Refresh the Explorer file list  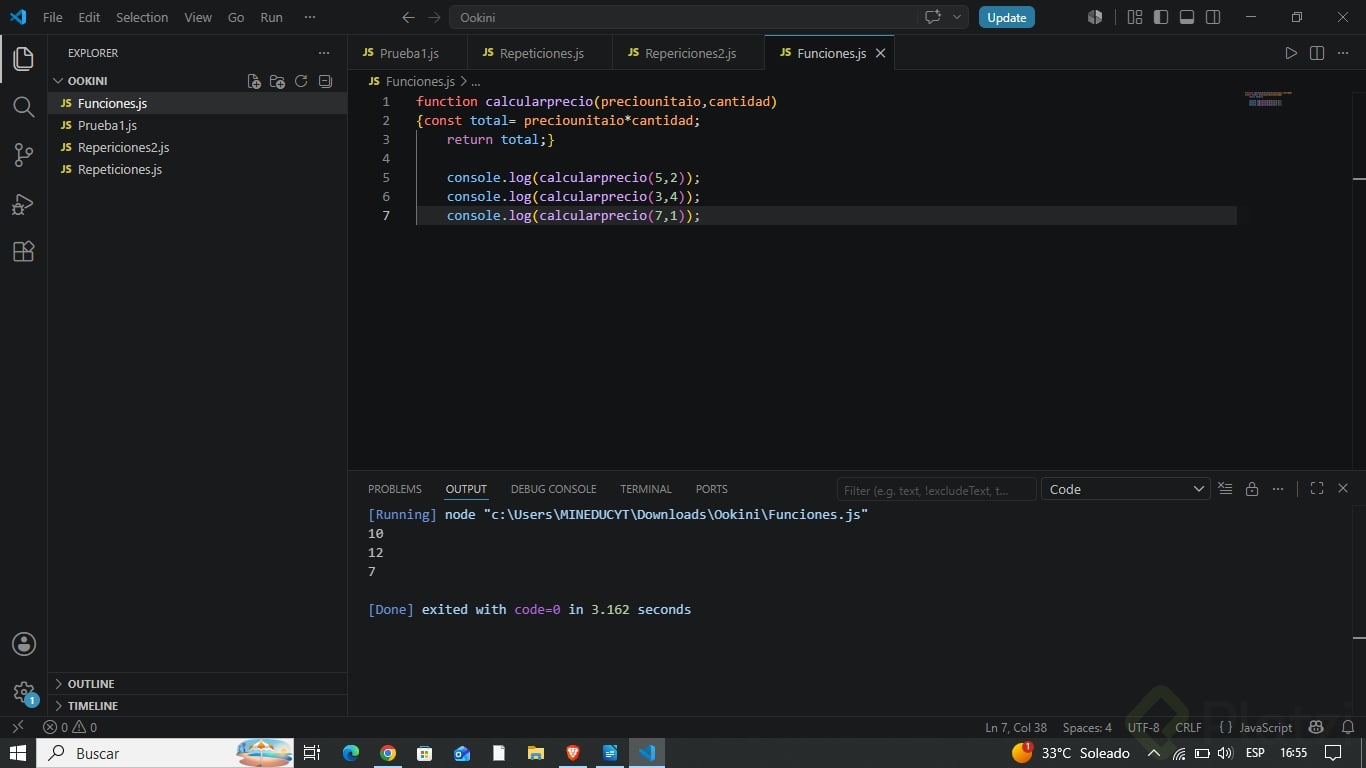pos(301,81)
